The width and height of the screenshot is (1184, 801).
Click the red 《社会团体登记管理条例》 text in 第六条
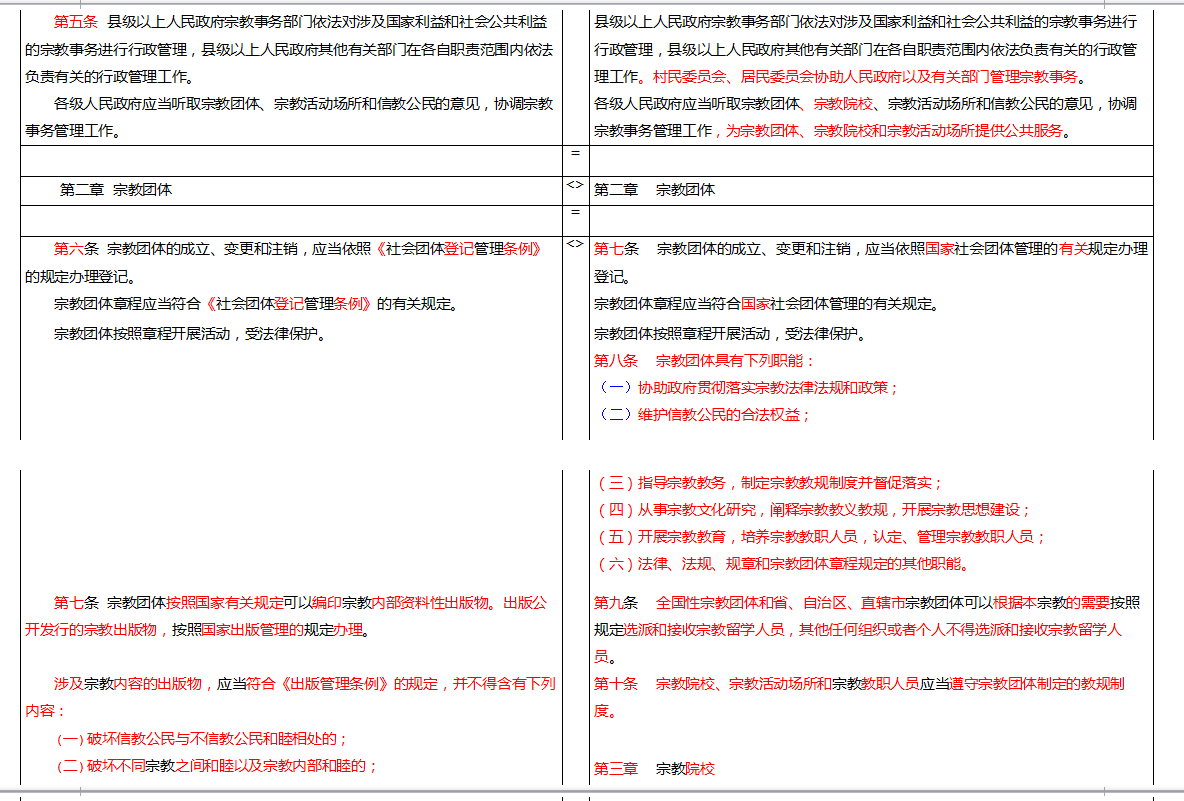[x=462, y=249]
